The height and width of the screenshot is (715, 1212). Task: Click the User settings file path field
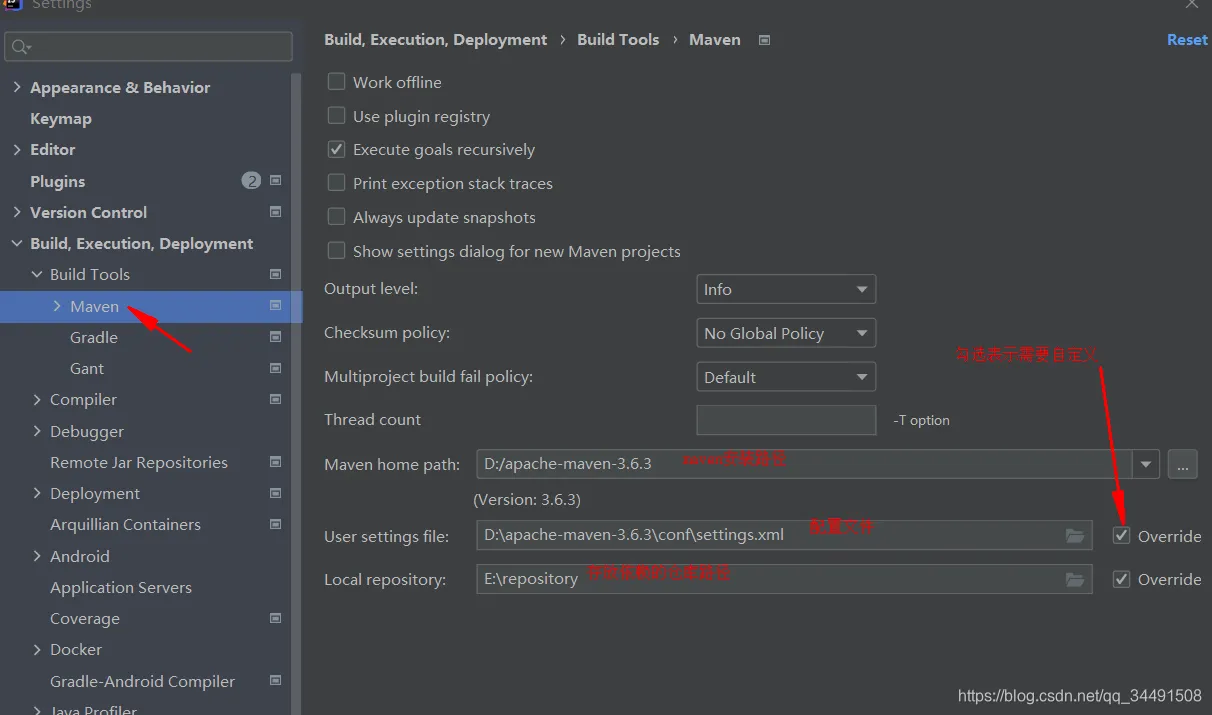pyautogui.click(x=784, y=536)
